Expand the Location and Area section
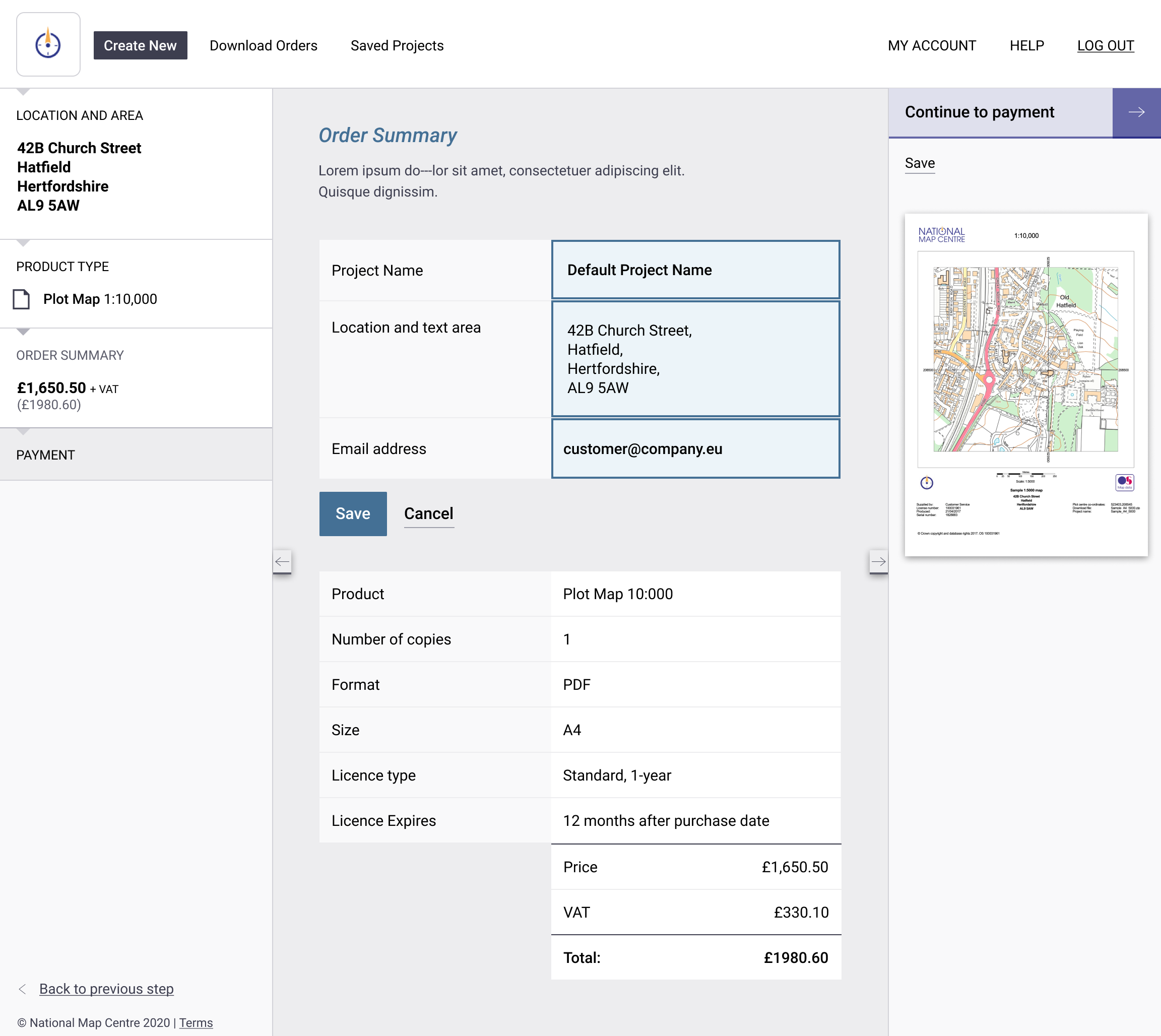1161x1036 pixels. [80, 115]
